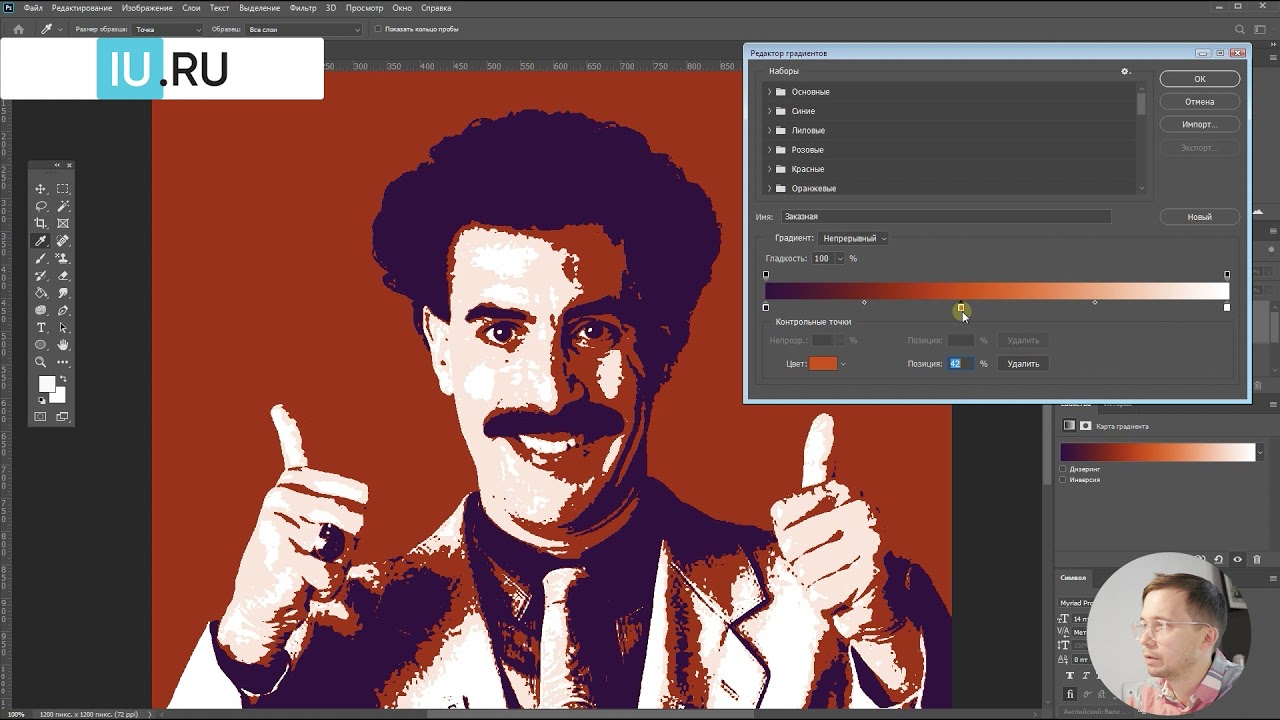The height and width of the screenshot is (720, 1280).
Task: Click the Новый button
Action: (1200, 216)
